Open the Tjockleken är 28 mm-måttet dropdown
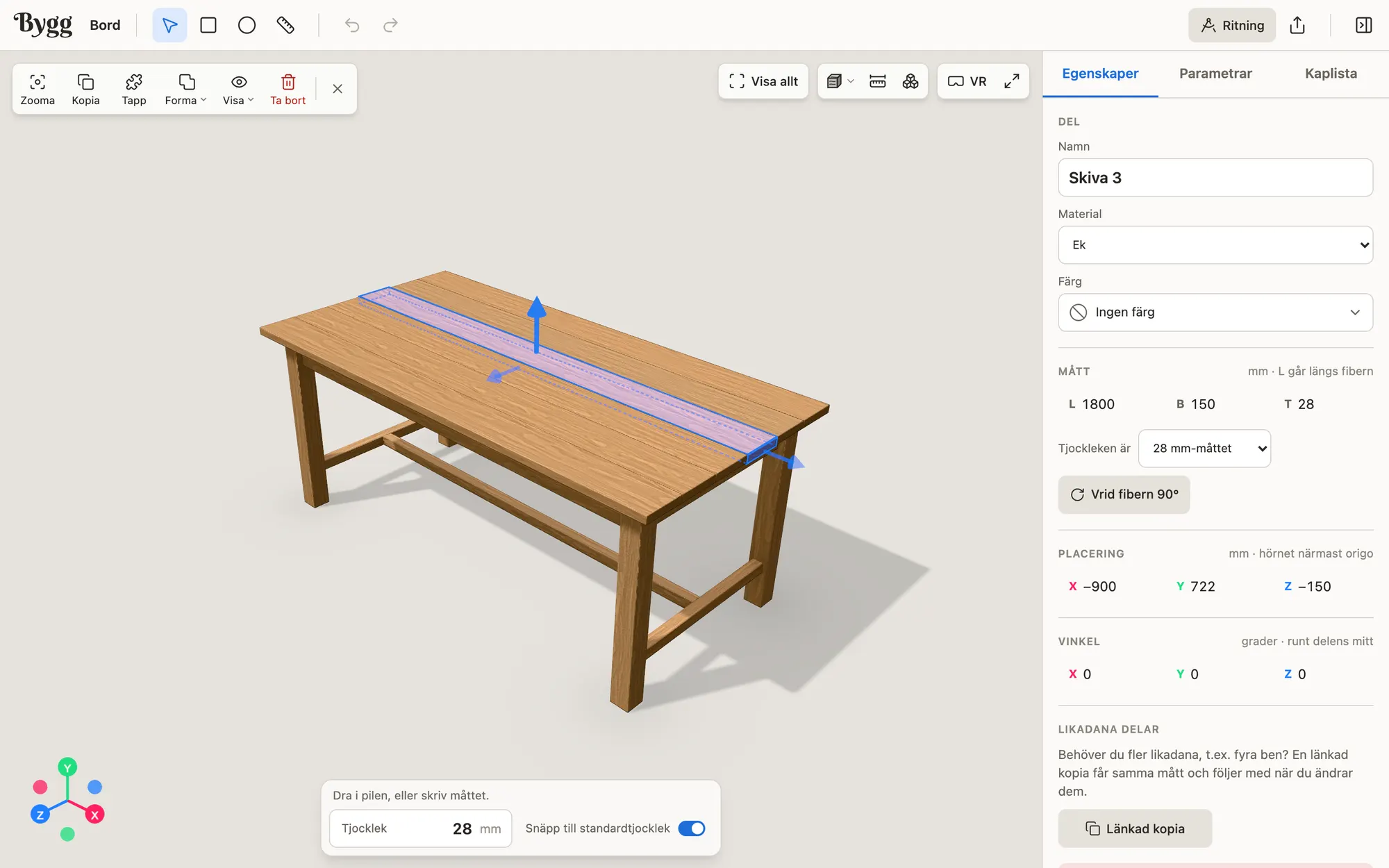 coord(1205,449)
